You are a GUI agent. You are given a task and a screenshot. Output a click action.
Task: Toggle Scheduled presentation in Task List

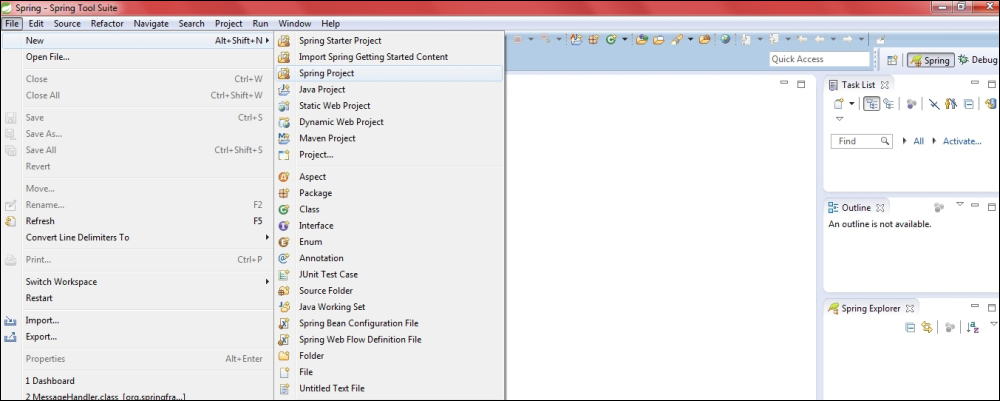888,104
